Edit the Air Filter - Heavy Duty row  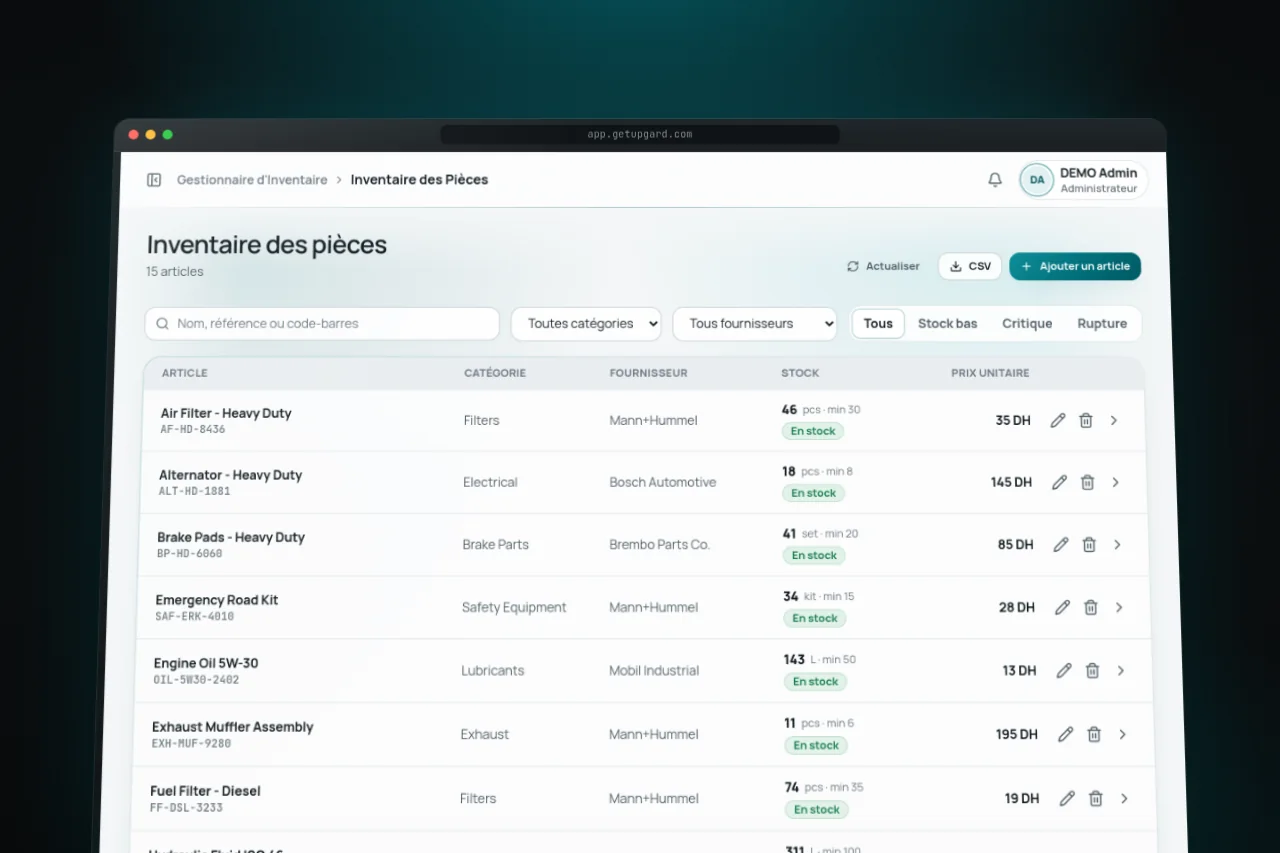[x=1058, y=420]
